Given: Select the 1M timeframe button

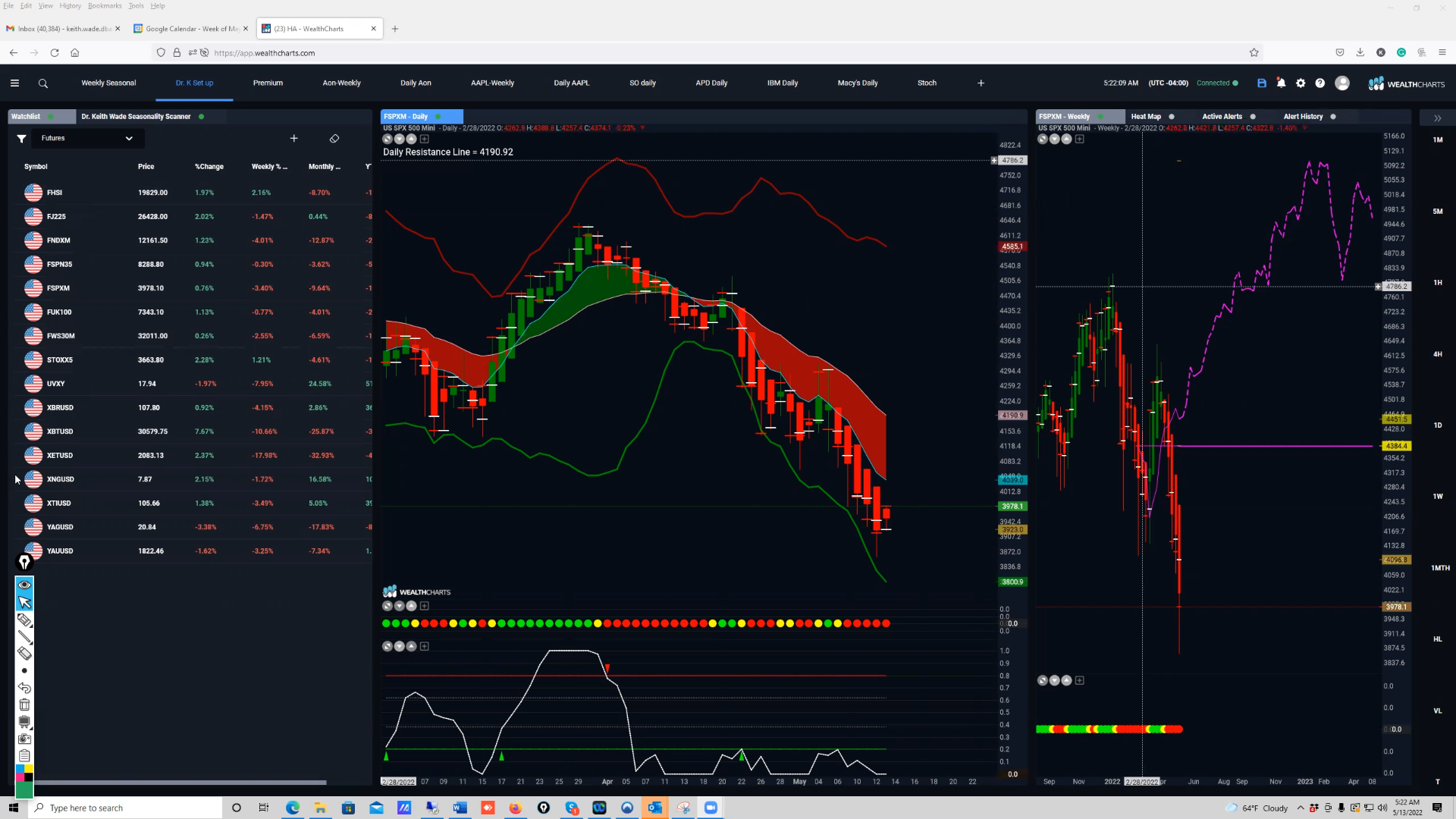Looking at the screenshot, I should pos(1438,140).
